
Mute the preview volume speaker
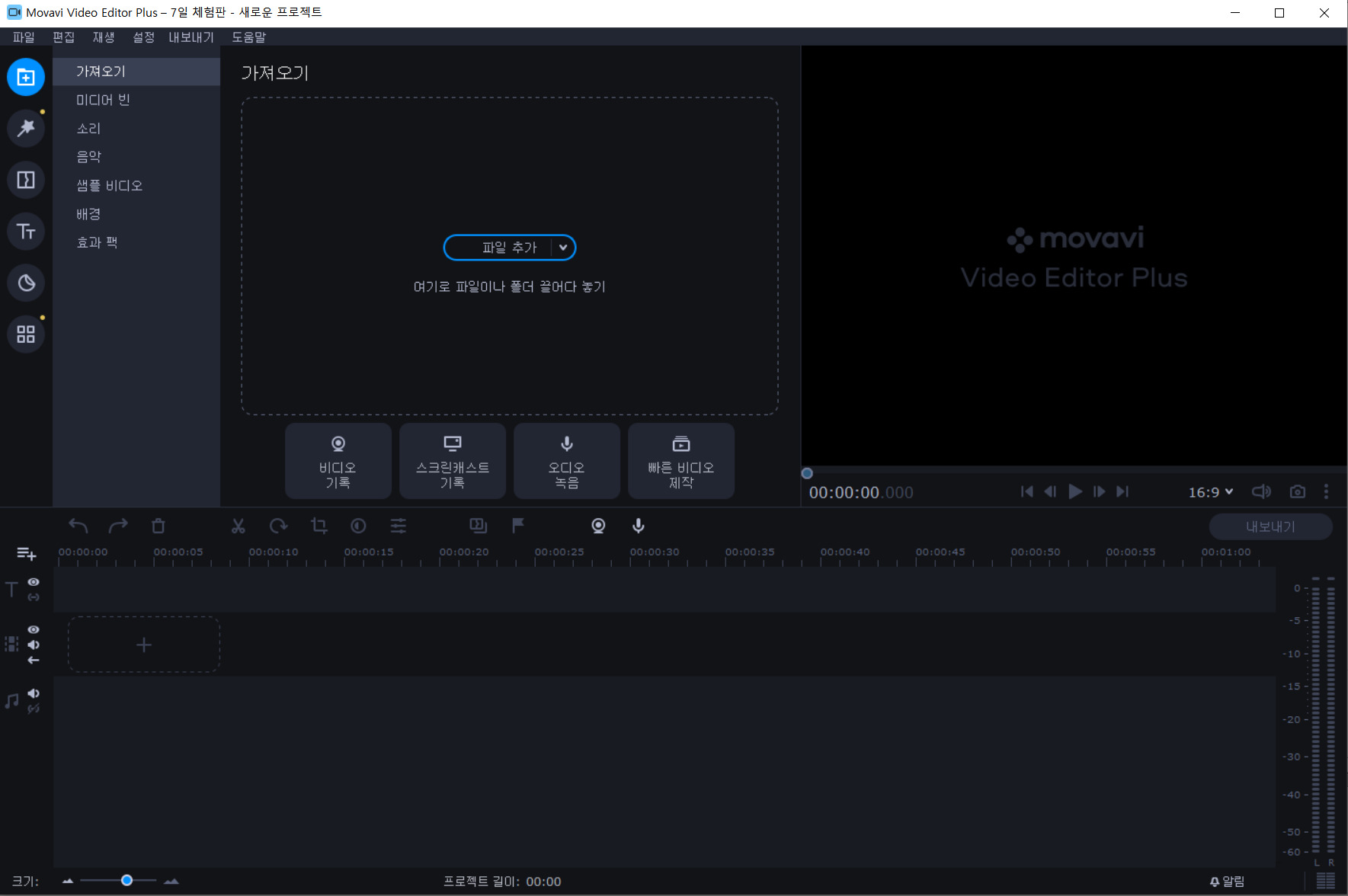pos(1261,492)
